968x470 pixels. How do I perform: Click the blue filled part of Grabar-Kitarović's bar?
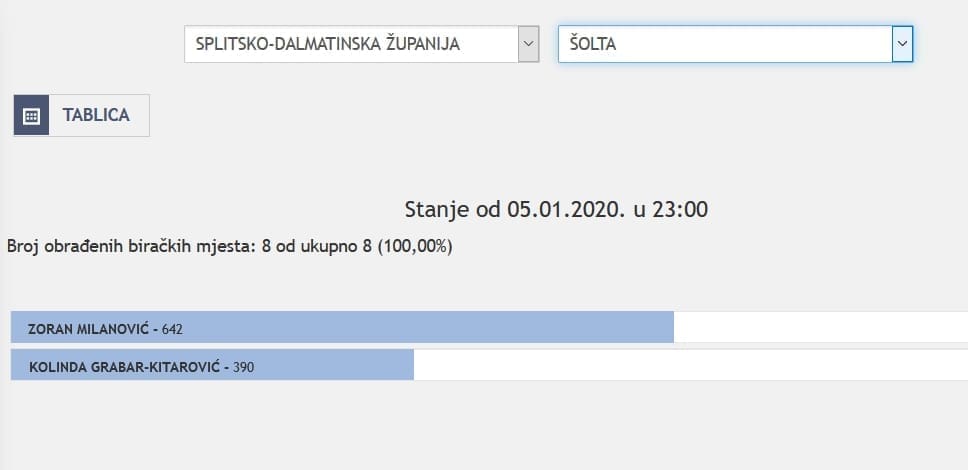pos(330,367)
